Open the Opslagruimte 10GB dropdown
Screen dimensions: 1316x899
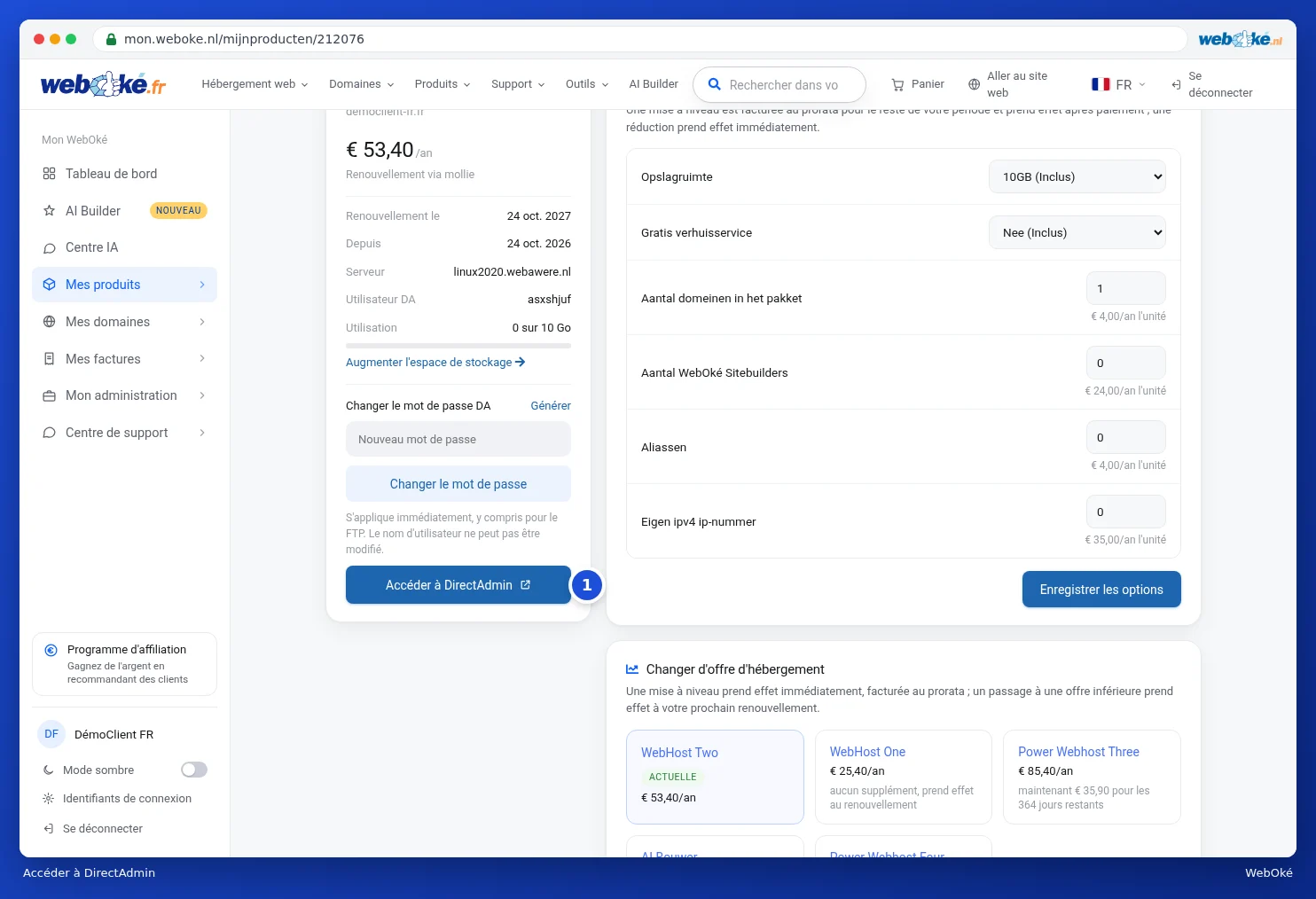(x=1077, y=176)
